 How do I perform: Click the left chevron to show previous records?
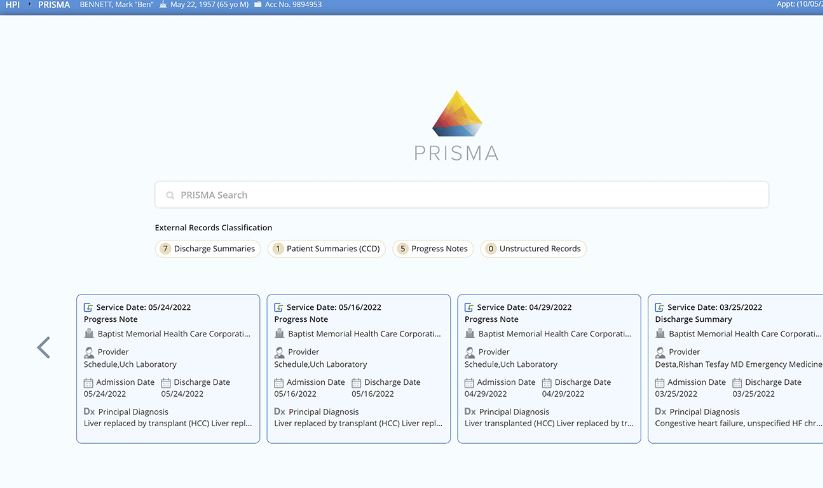coord(44,347)
